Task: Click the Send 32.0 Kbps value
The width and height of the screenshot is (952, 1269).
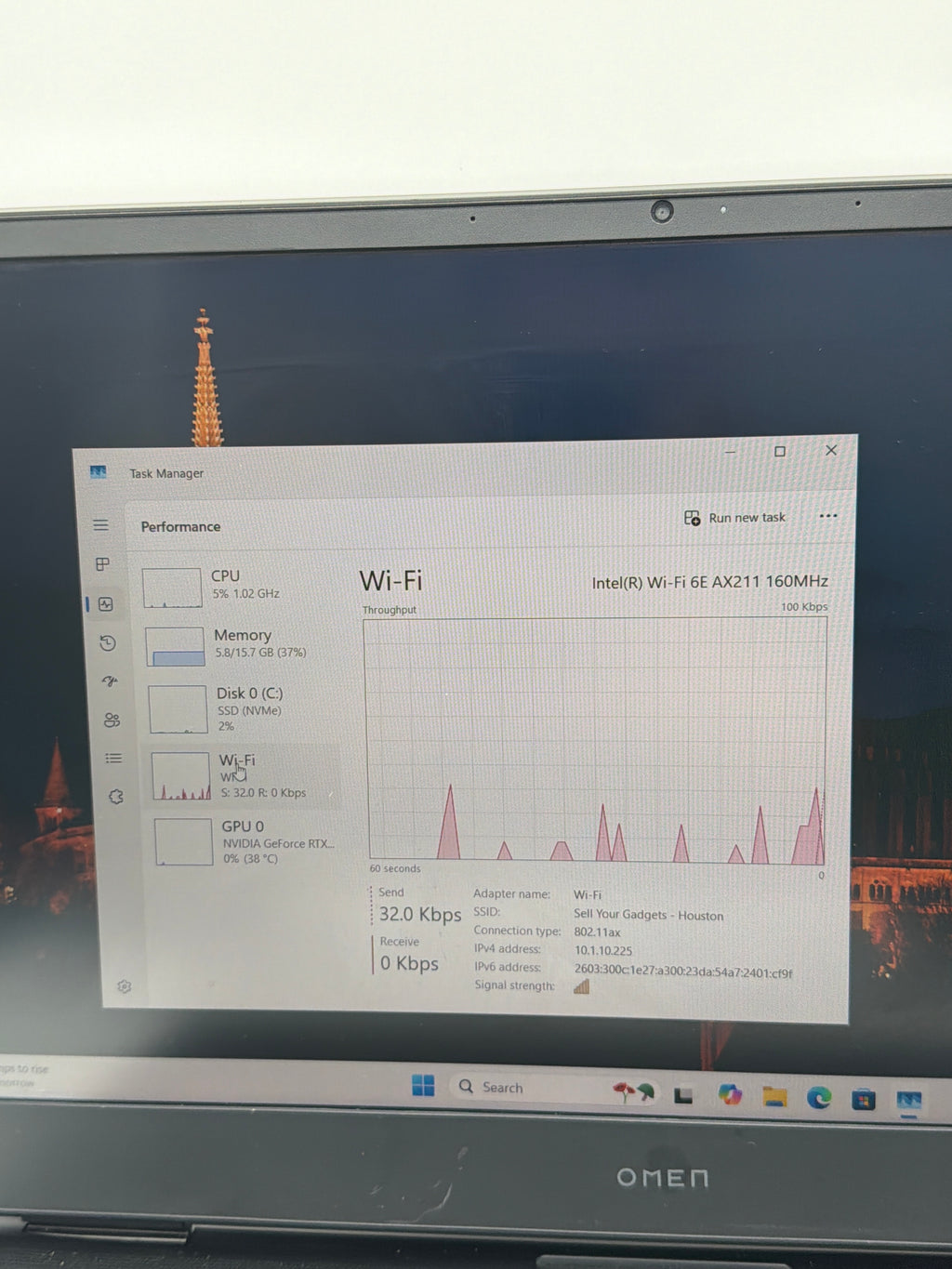Action: (420, 915)
